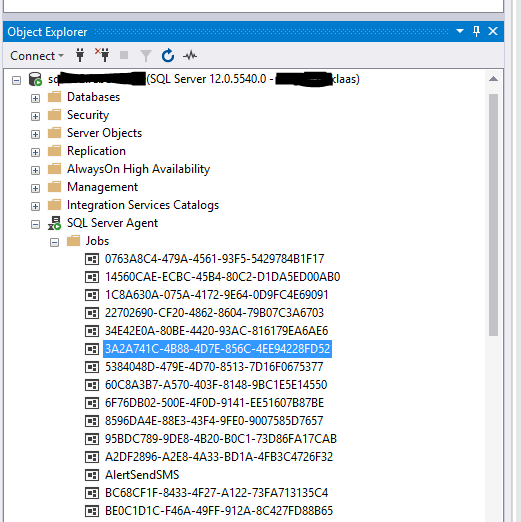Click the Replication folder icon
Screen dimensions: 521x522
[x=54, y=151]
